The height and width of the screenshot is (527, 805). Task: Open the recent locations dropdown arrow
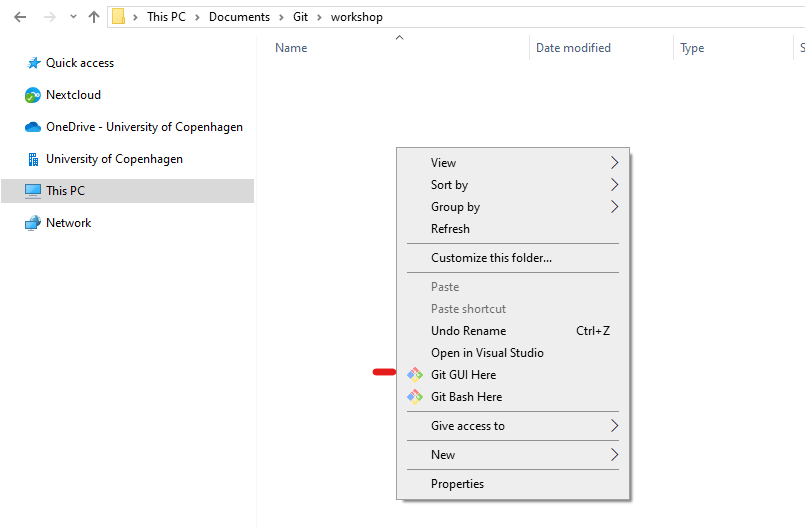click(73, 17)
